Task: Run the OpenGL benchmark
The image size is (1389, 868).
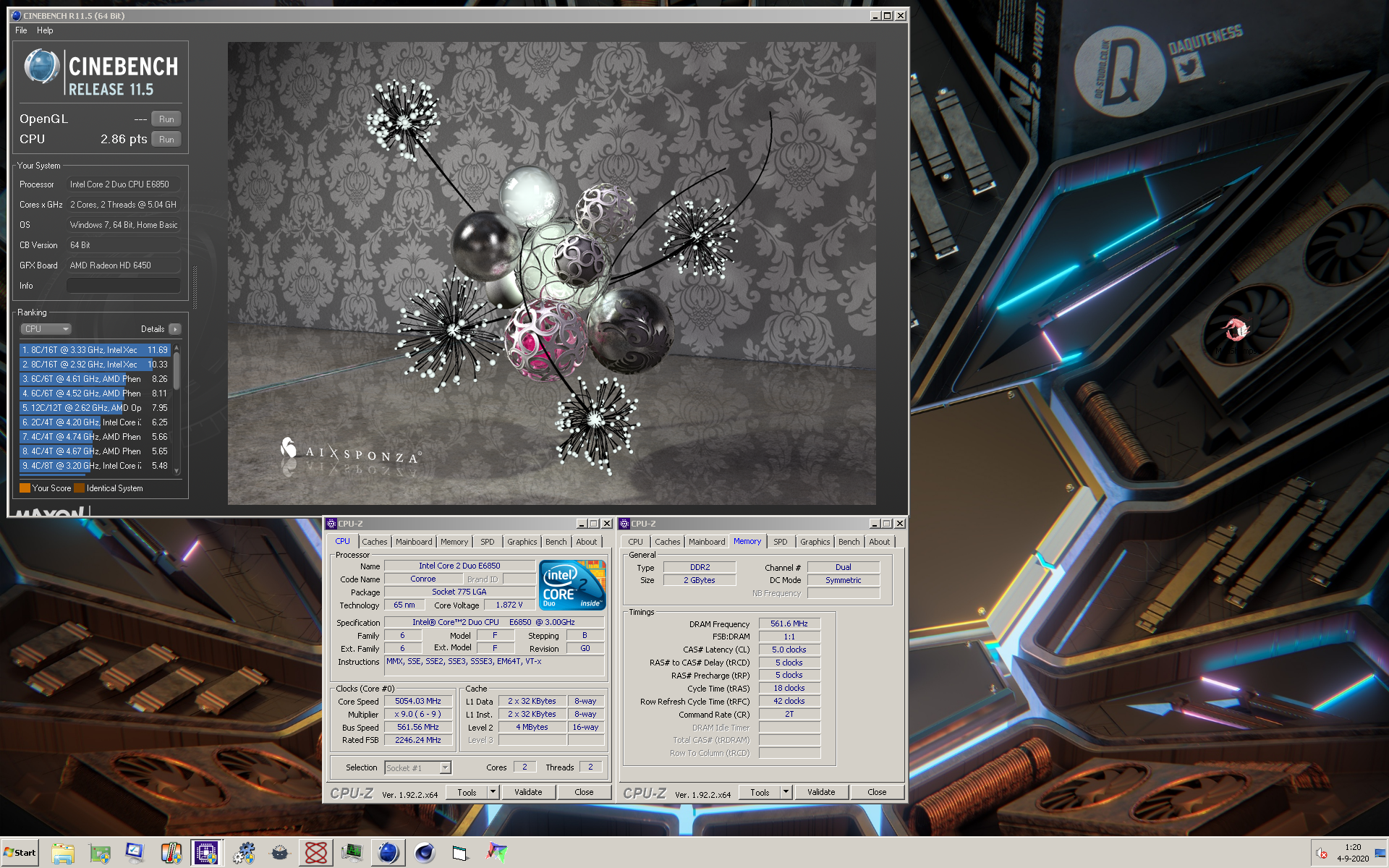Action: (166, 119)
